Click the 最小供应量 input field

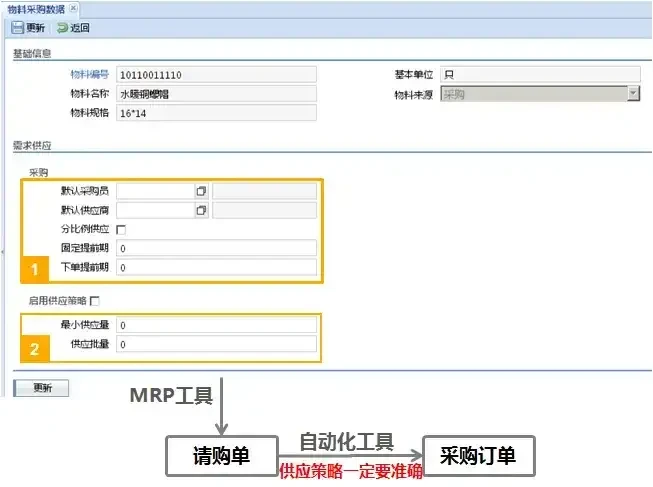point(216,325)
